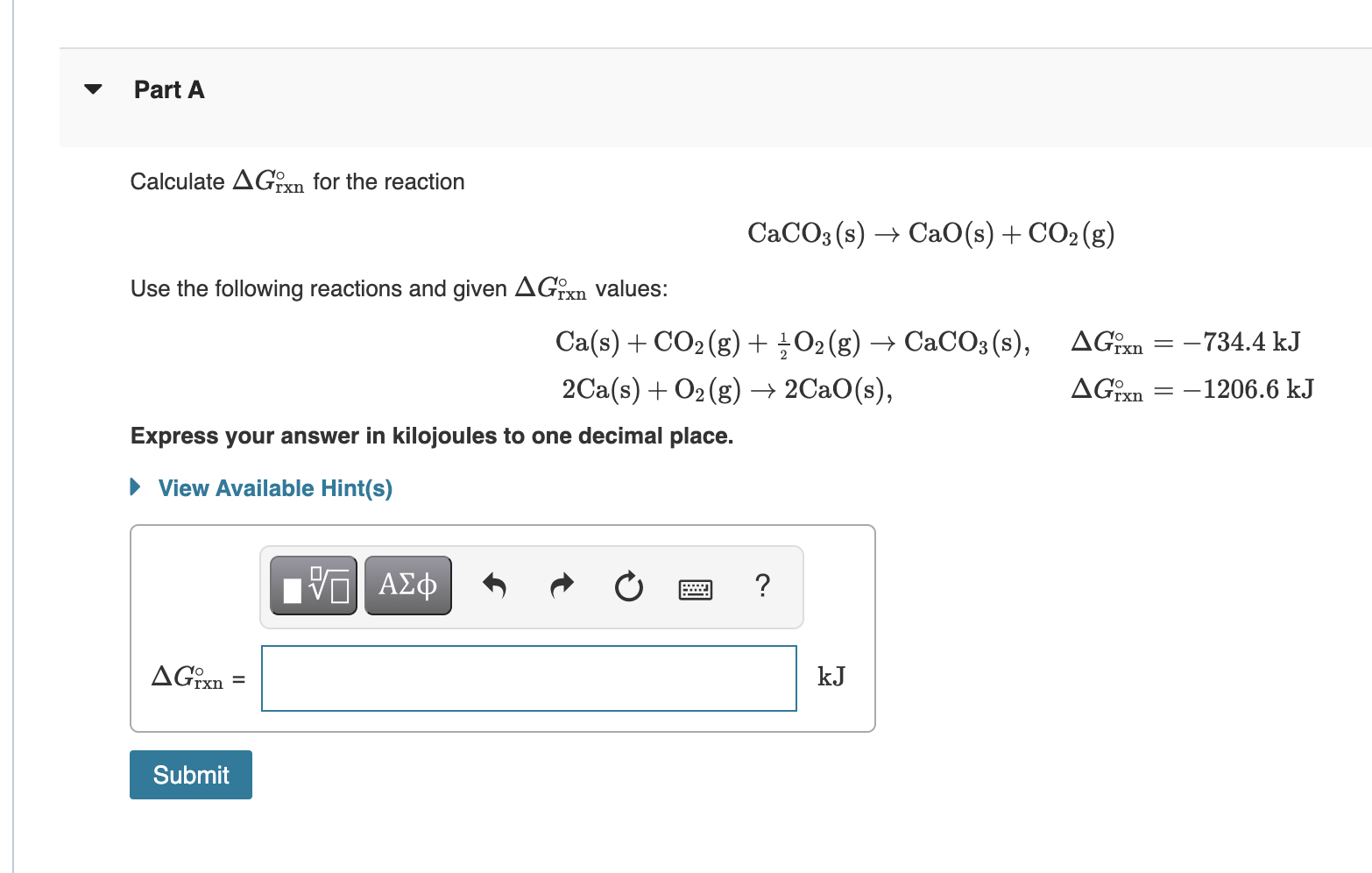Click the question mark help icon
Screen dimensions: 1372x873
[761, 586]
